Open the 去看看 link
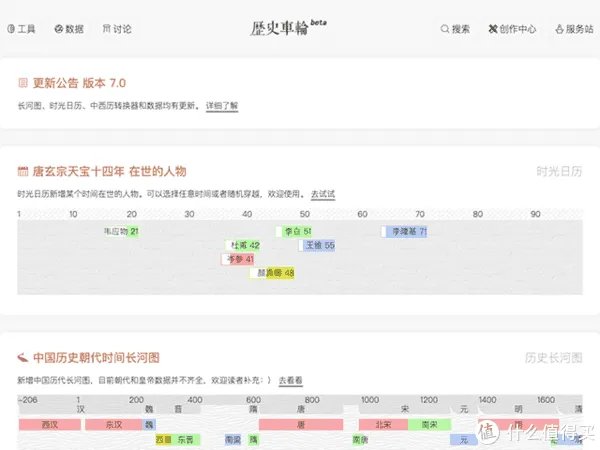This screenshot has width=600, height=450. click(x=290, y=380)
